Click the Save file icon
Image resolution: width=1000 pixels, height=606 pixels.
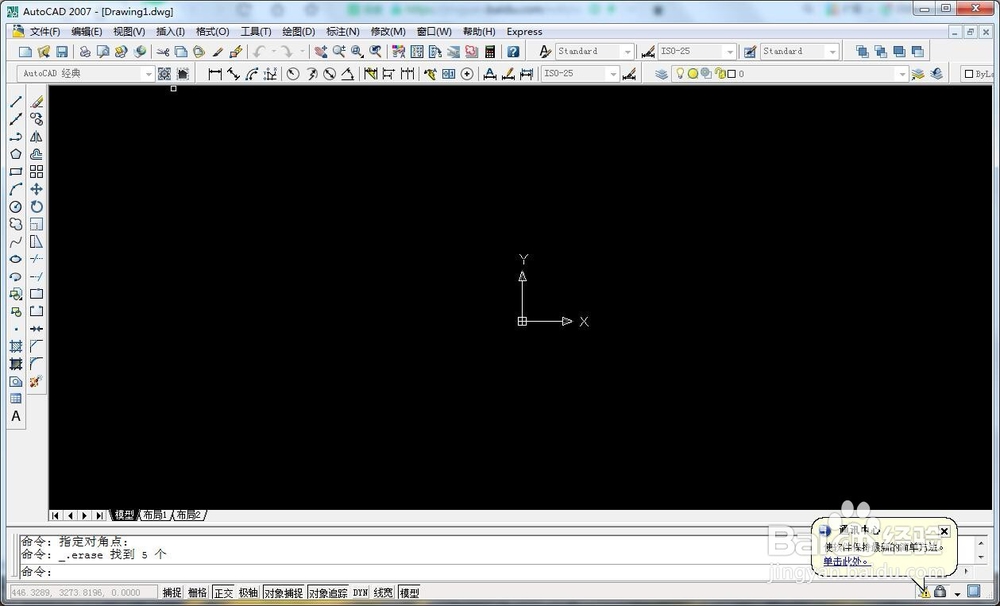click(62, 52)
